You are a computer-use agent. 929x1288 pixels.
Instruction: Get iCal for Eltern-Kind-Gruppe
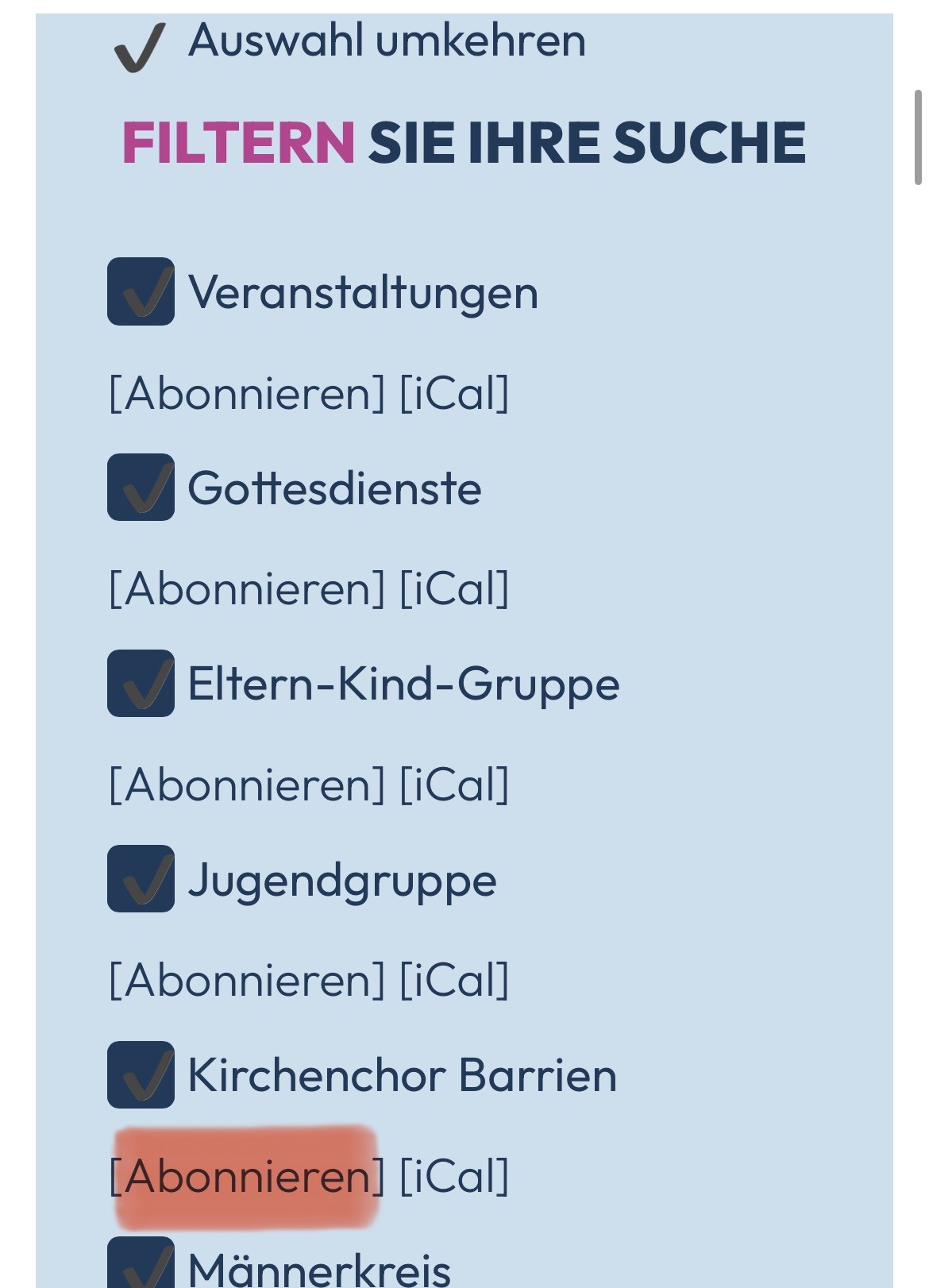coord(454,785)
